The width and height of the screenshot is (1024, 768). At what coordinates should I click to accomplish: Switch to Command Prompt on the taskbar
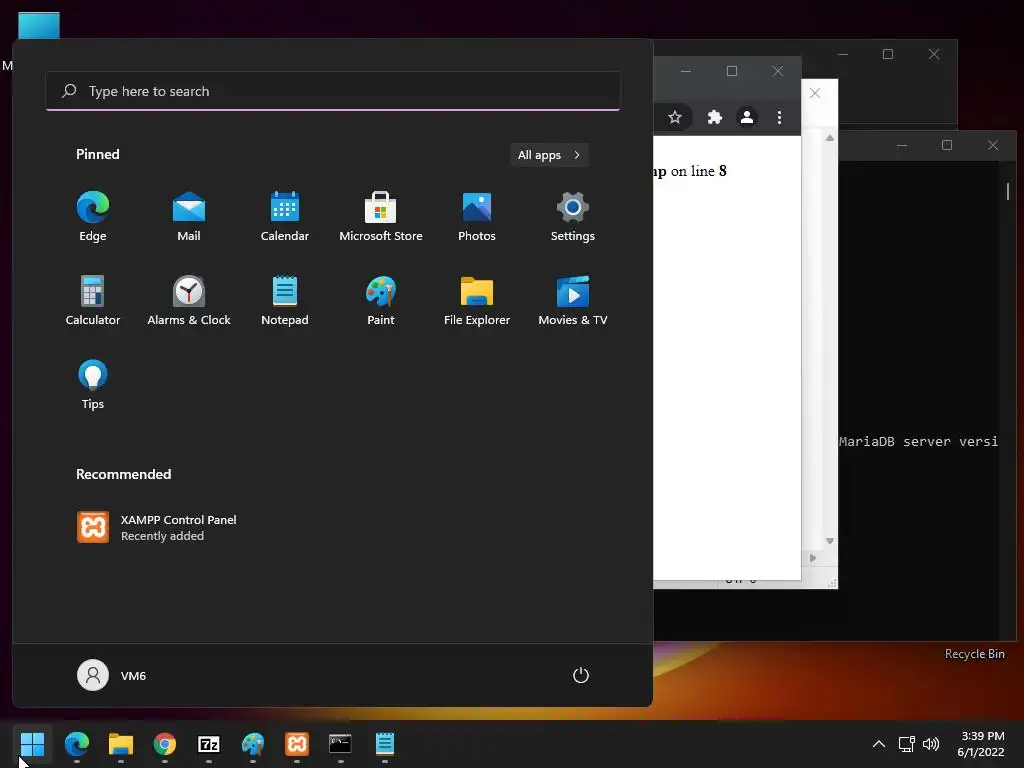340,744
